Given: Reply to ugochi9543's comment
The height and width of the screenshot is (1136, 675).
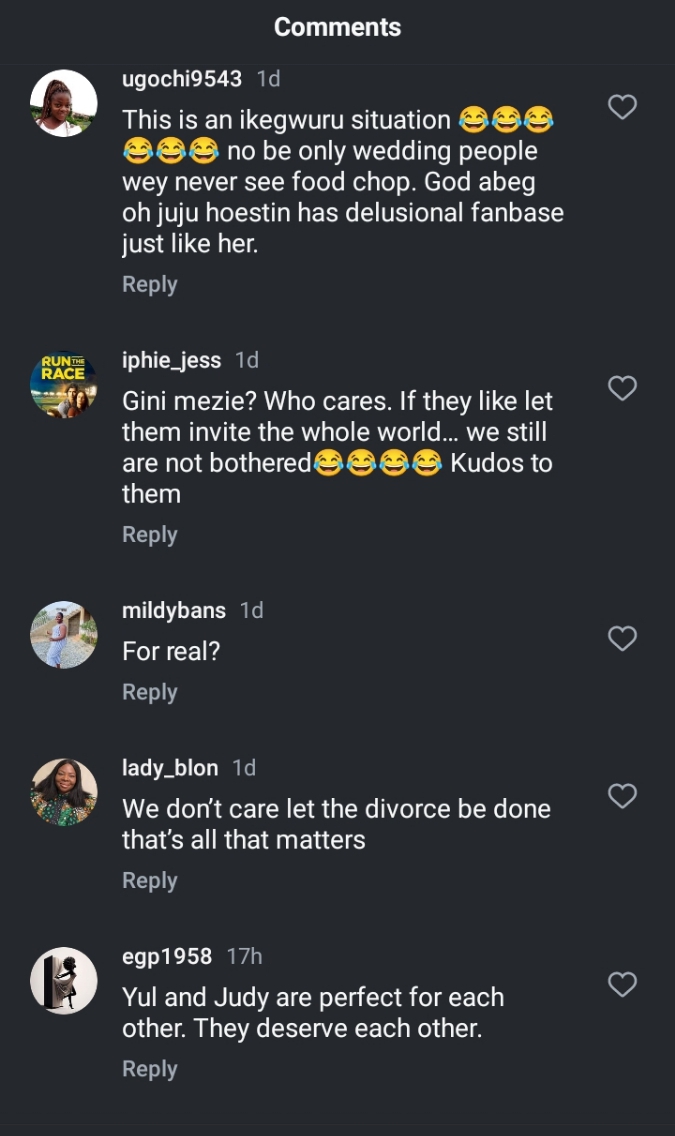Looking at the screenshot, I should pyautogui.click(x=150, y=285).
